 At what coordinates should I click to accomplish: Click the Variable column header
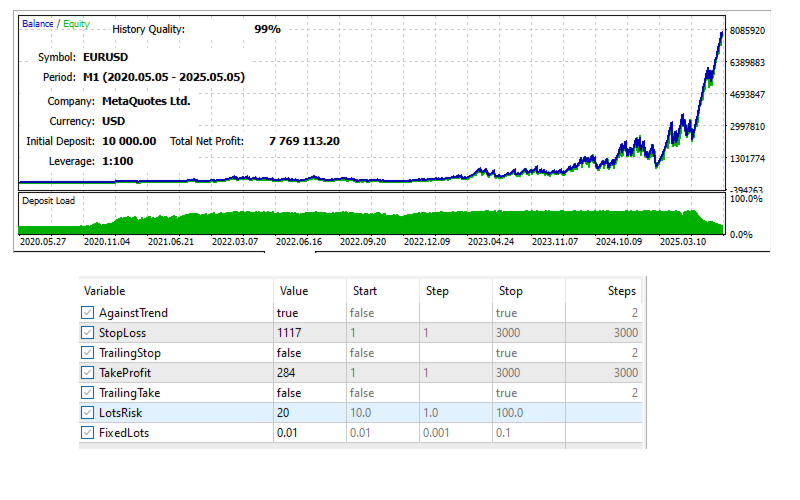tap(105, 291)
